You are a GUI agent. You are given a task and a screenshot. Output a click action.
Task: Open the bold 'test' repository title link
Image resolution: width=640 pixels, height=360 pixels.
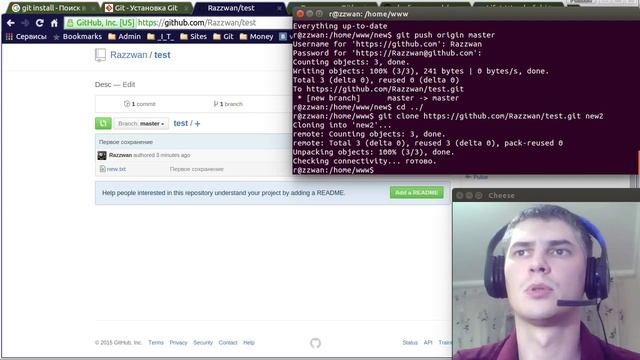pyautogui.click(x=162, y=55)
